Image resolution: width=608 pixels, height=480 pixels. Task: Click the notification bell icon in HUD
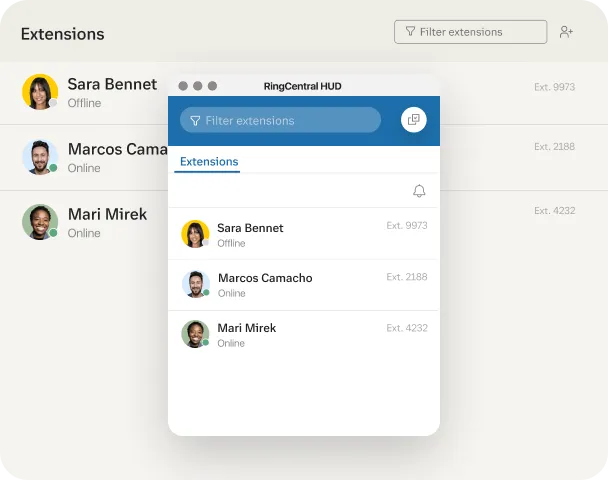(x=419, y=191)
